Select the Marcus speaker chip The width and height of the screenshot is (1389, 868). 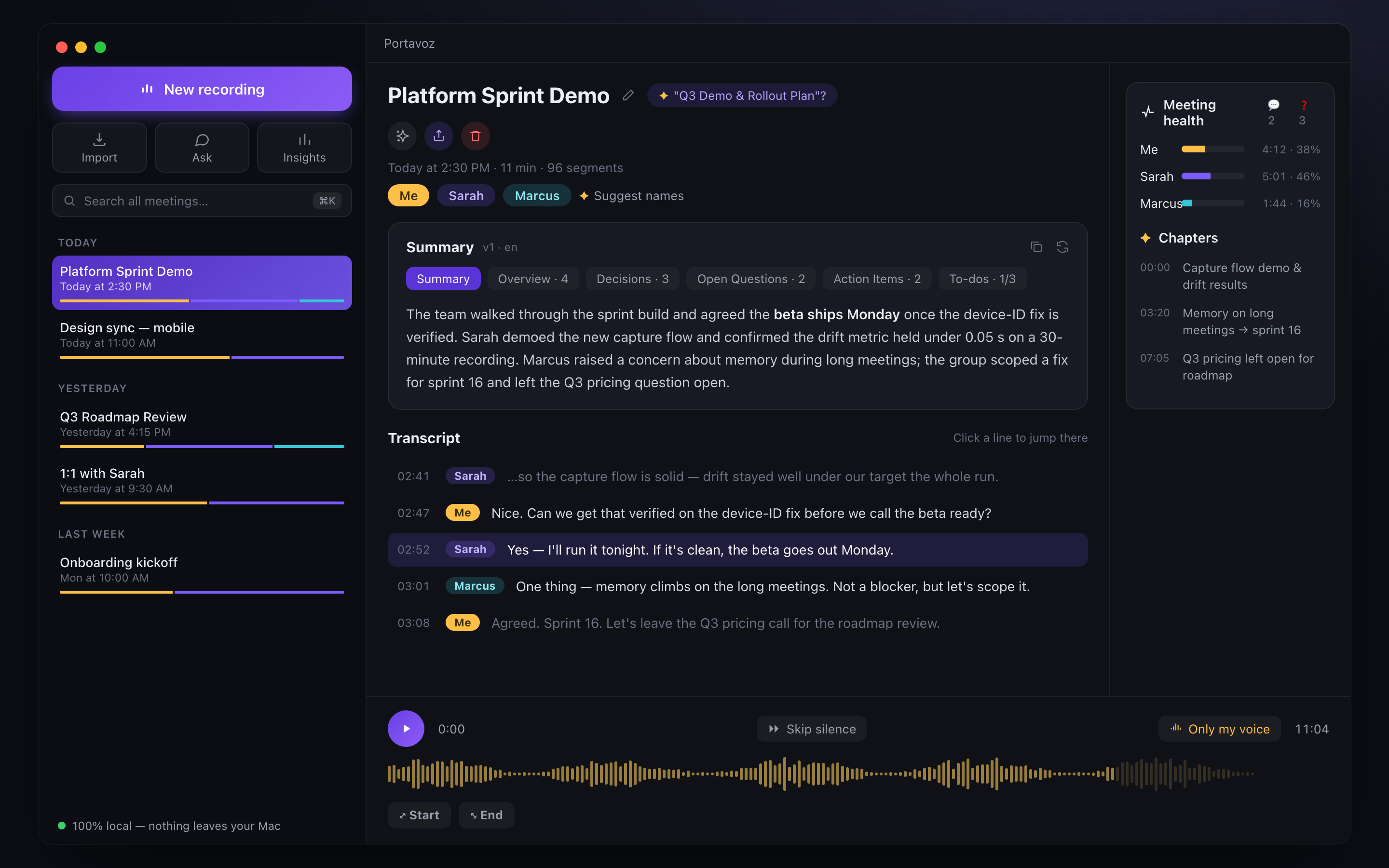(537, 196)
